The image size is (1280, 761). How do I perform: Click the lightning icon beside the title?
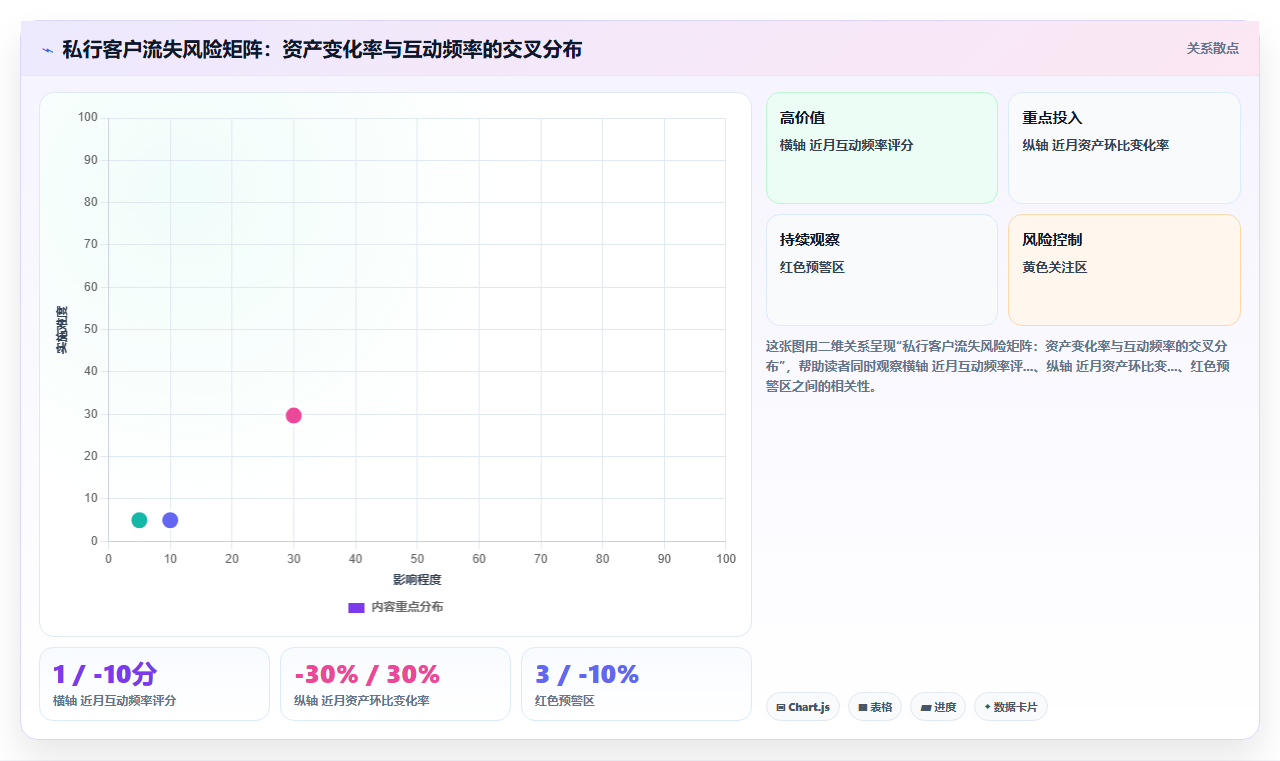[x=47, y=50]
